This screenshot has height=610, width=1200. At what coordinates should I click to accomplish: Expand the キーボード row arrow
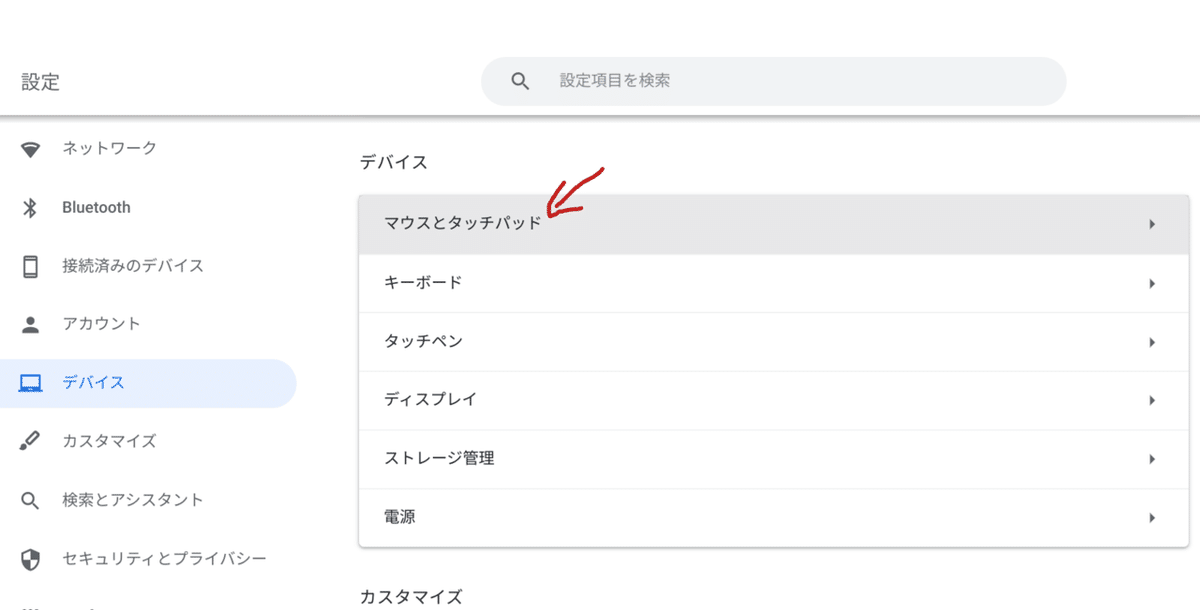(1152, 283)
